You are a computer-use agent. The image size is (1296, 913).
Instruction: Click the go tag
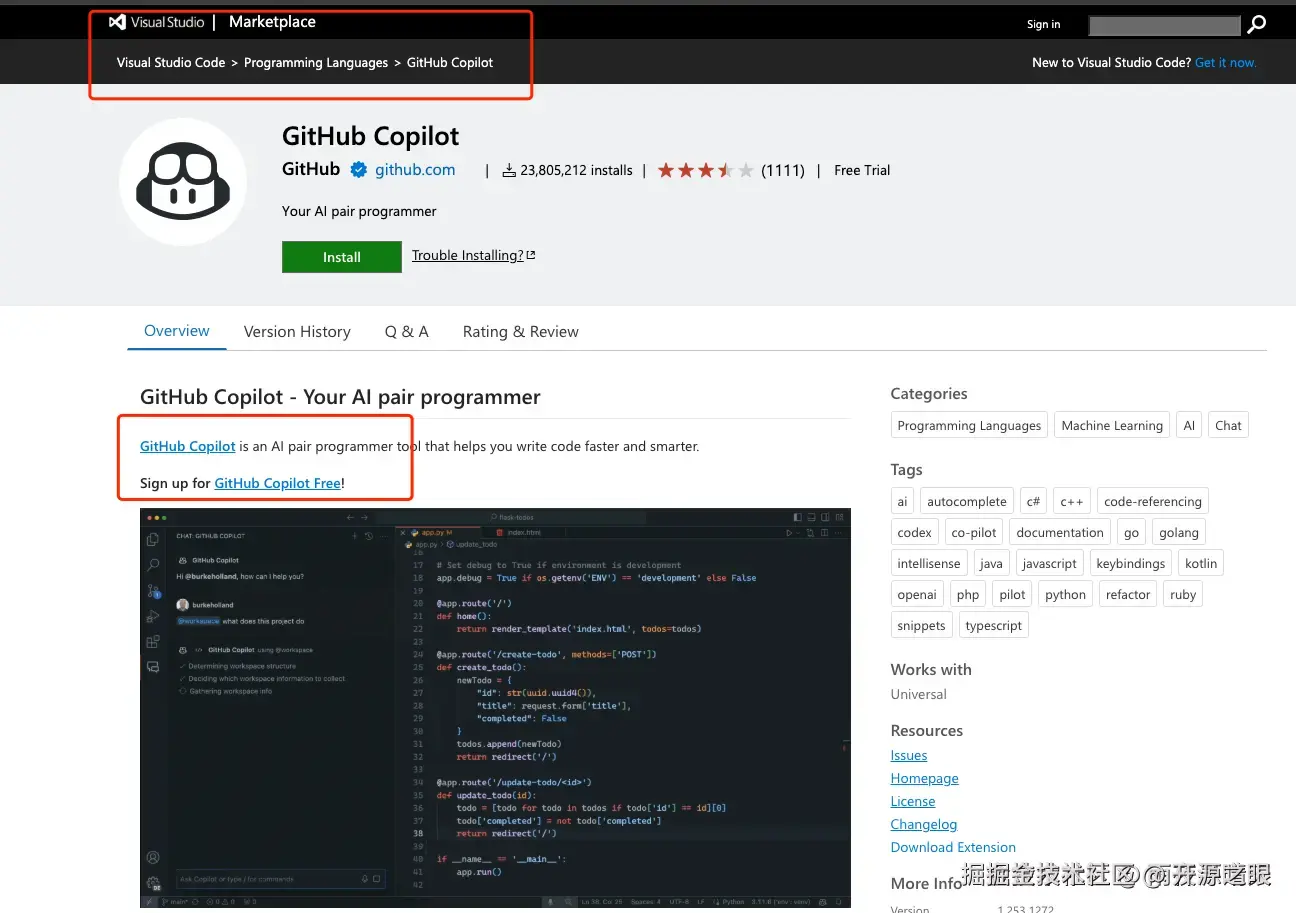(x=1131, y=532)
